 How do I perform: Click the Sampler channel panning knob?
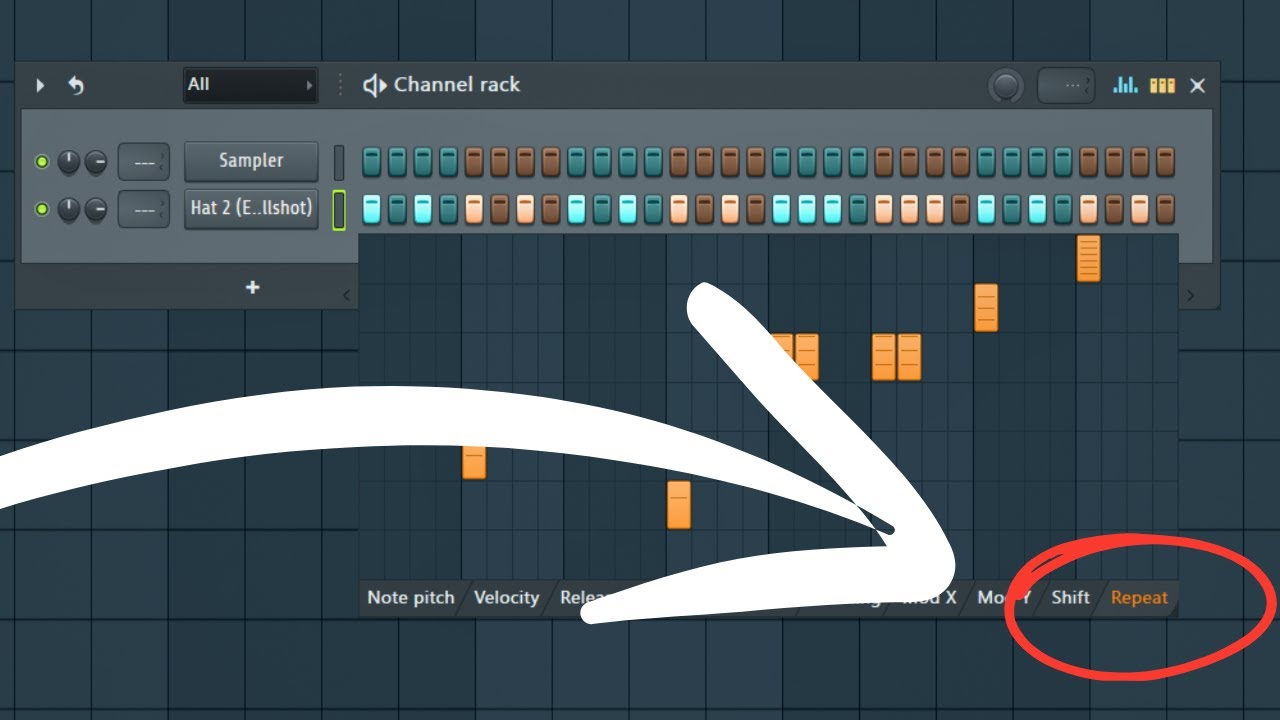point(69,161)
